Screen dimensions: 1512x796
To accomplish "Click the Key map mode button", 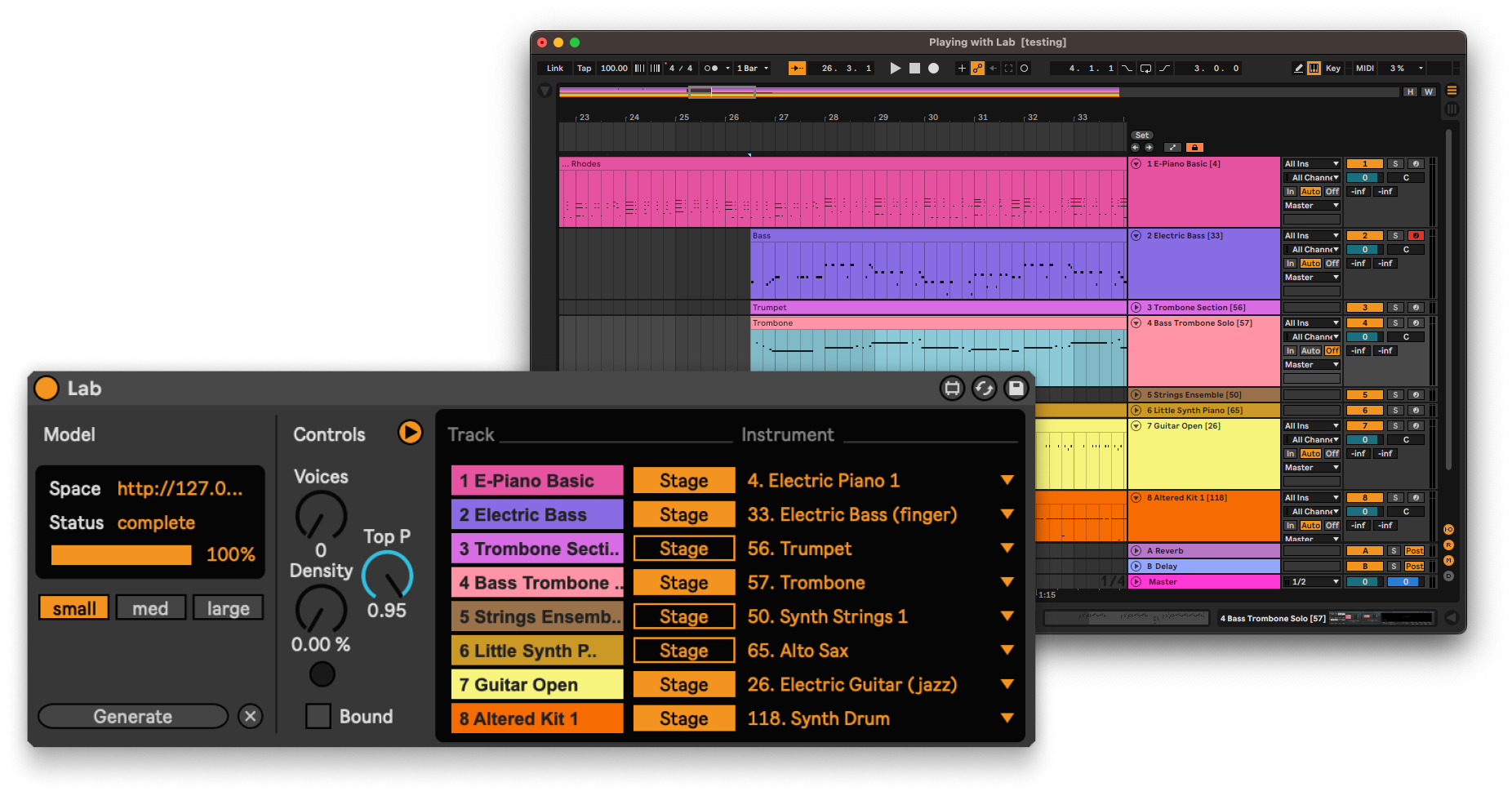I will pos(1332,69).
